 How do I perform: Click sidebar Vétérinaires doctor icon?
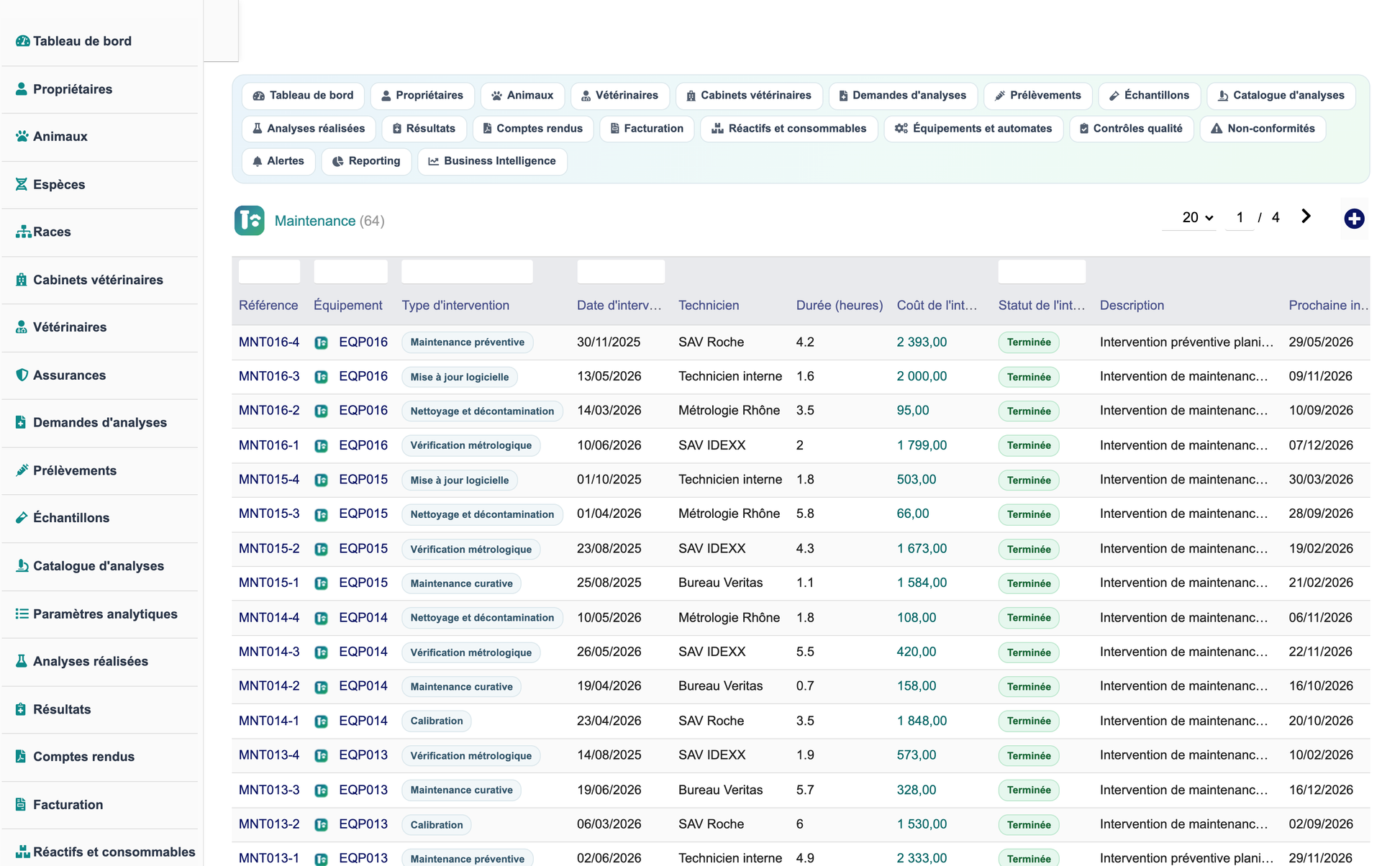(x=22, y=327)
